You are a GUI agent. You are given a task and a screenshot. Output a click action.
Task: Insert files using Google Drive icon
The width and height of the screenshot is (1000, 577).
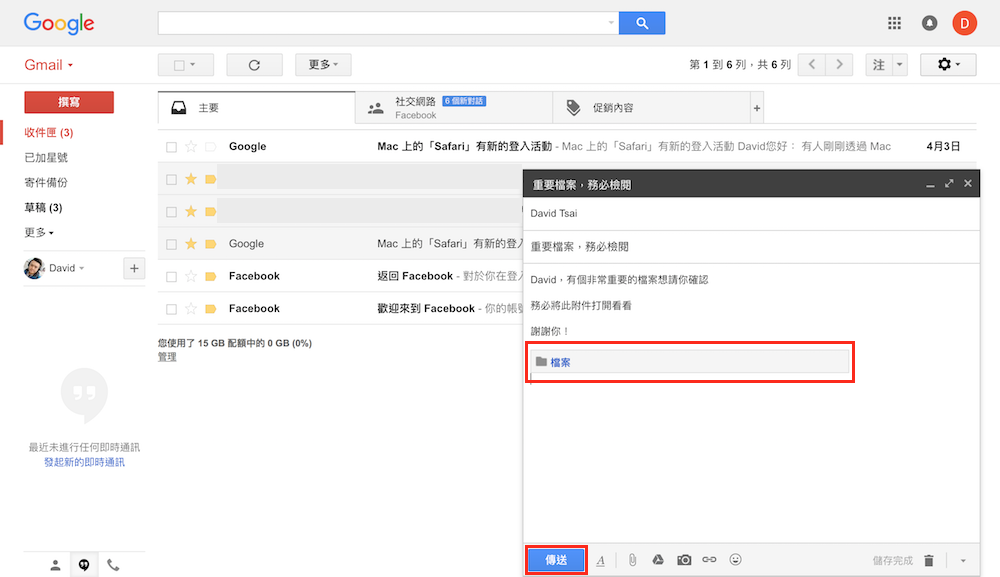[658, 561]
